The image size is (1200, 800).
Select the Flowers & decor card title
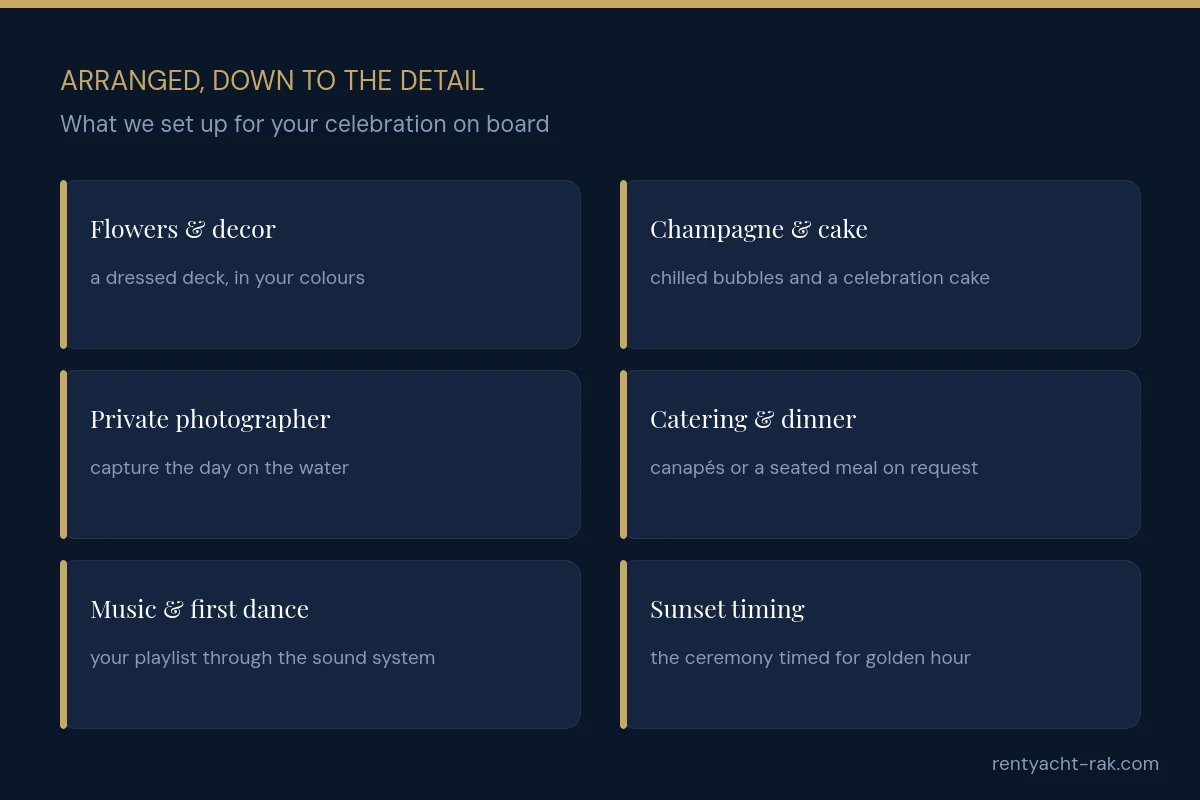click(x=183, y=229)
